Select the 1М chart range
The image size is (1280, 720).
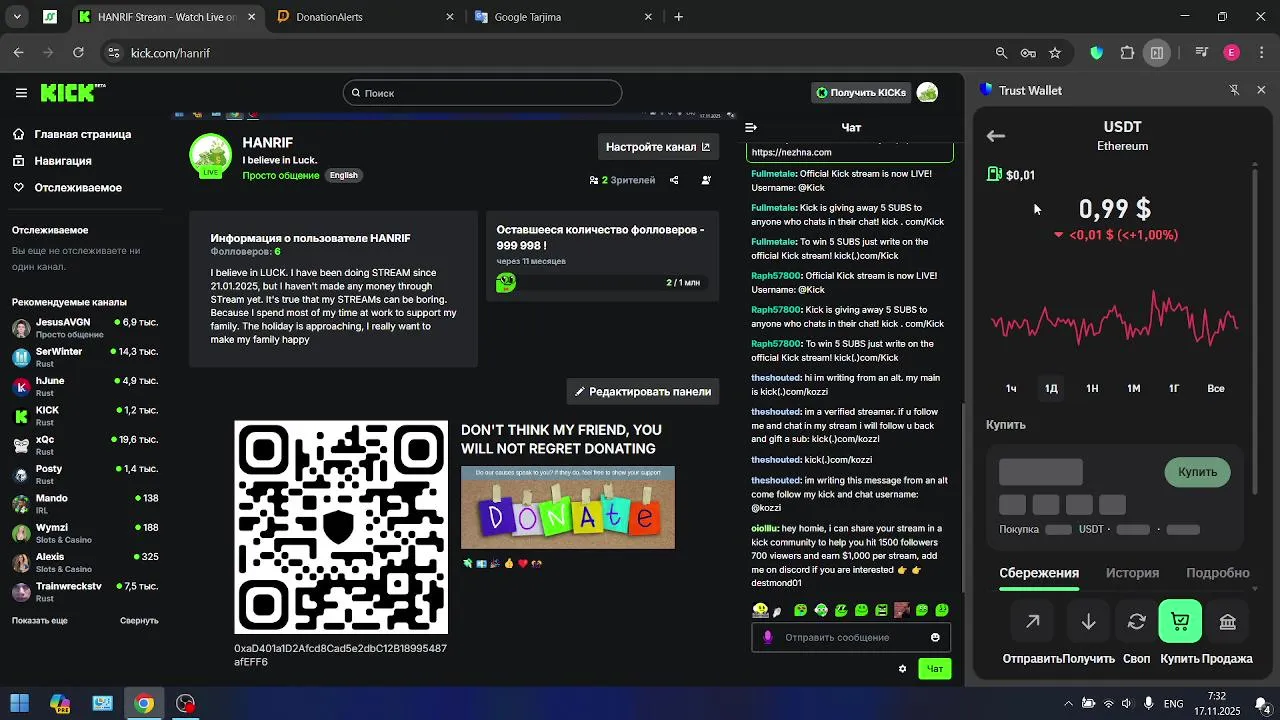coord(1133,388)
